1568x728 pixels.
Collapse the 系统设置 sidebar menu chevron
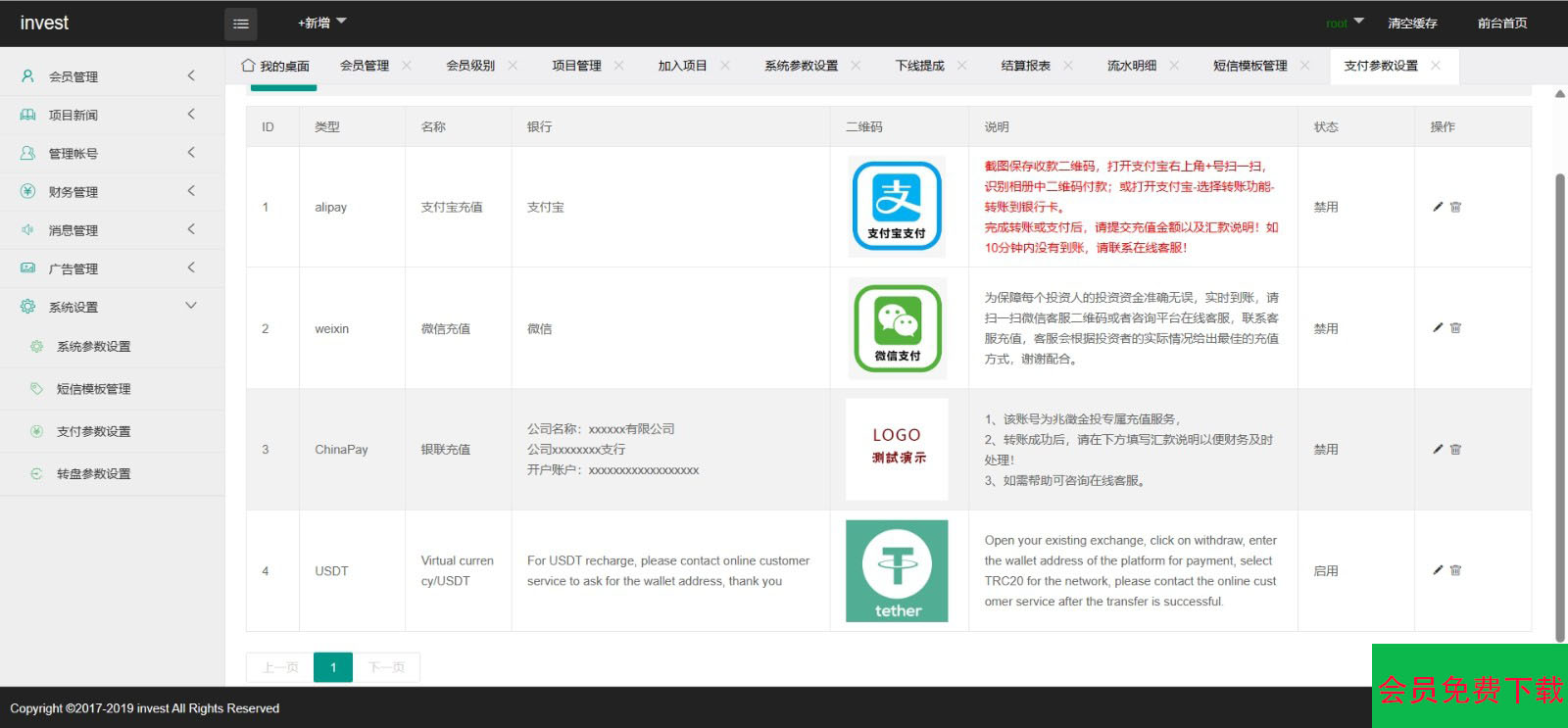[191, 305]
